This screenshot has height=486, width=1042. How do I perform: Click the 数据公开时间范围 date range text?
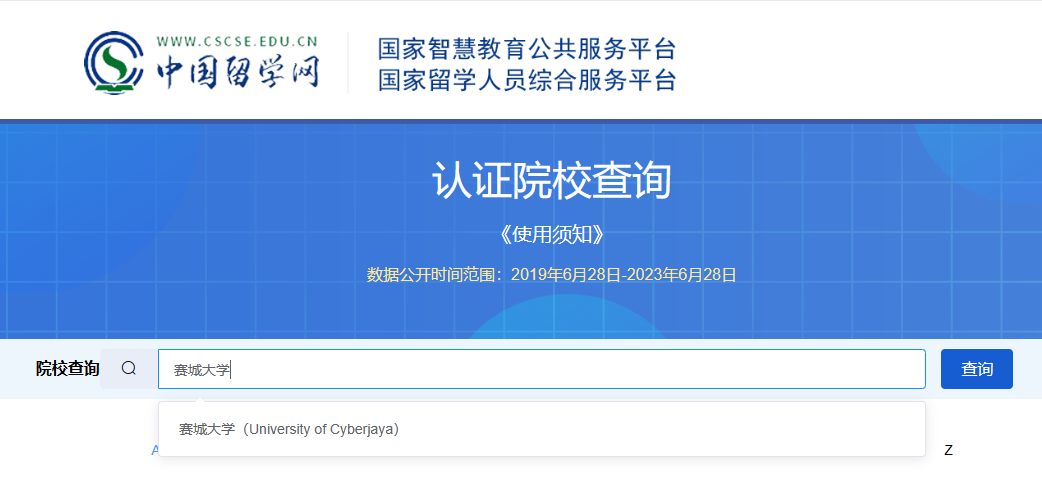pos(552,275)
